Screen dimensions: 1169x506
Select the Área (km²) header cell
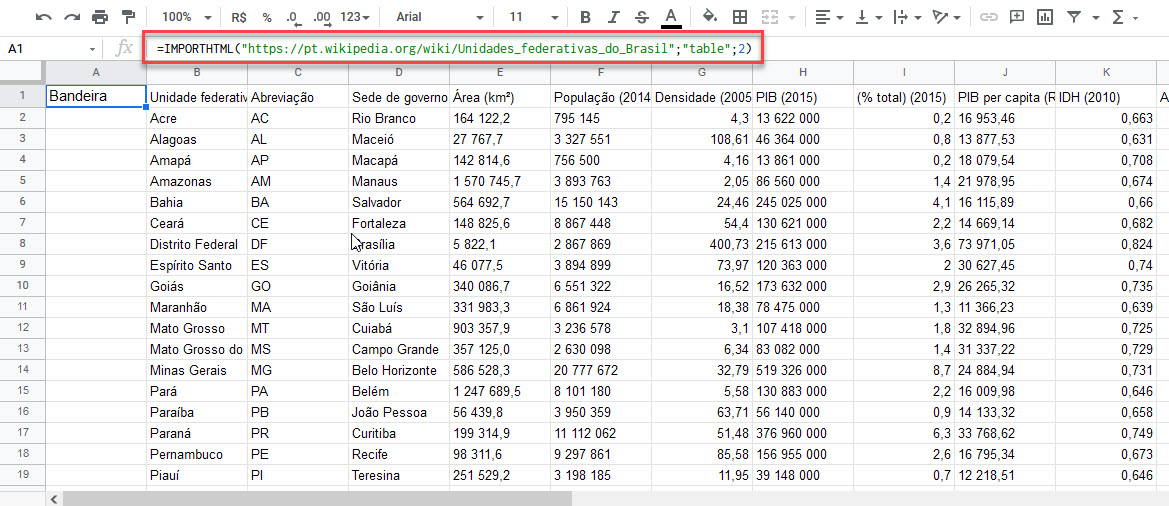(x=500, y=97)
